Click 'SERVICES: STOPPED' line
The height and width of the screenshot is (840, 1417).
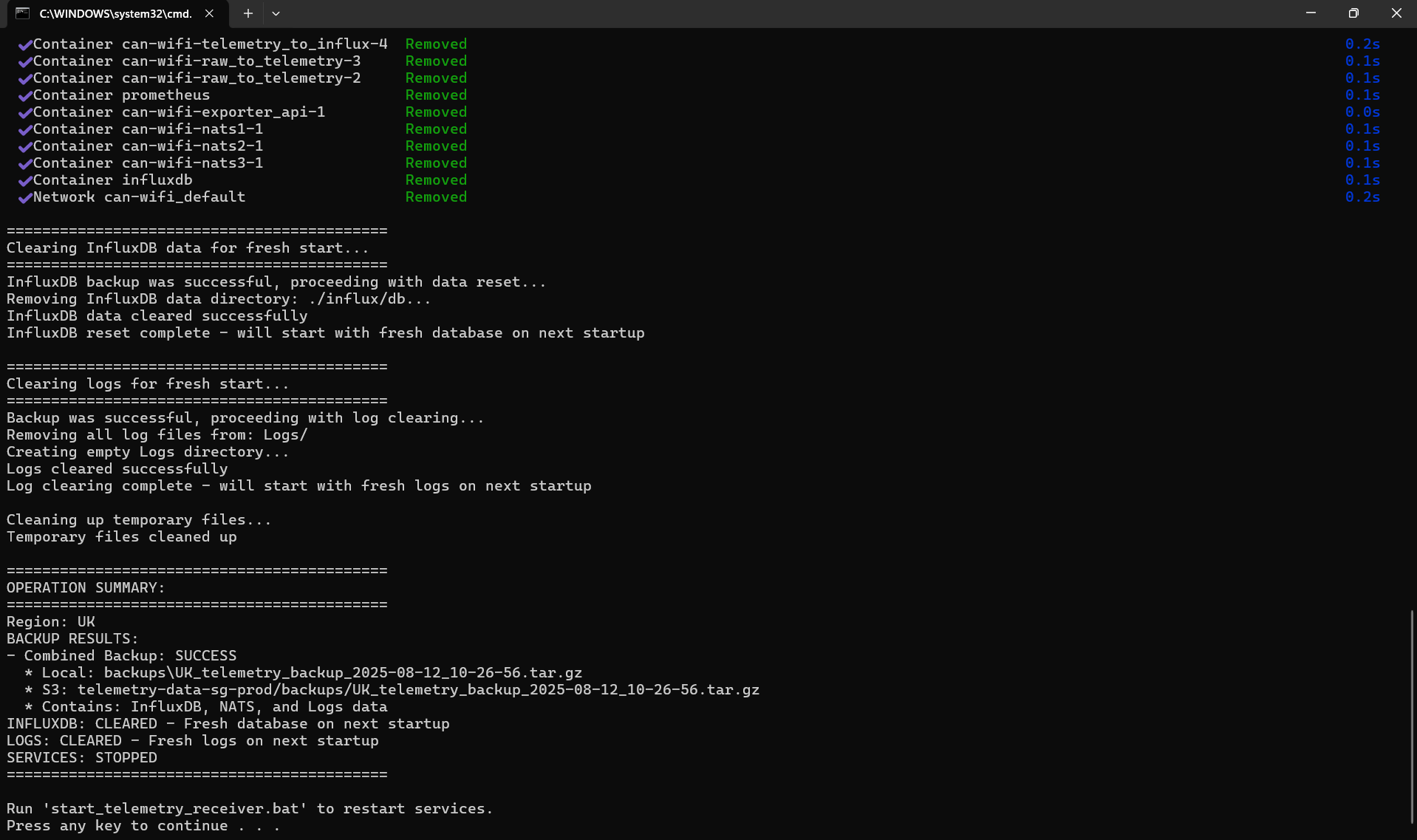(x=81, y=758)
